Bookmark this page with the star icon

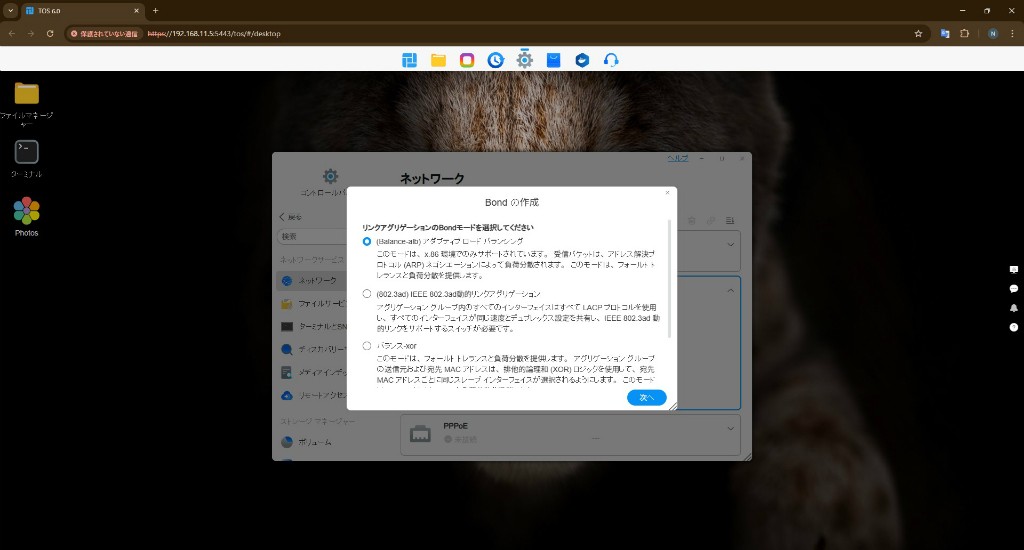[x=918, y=33]
